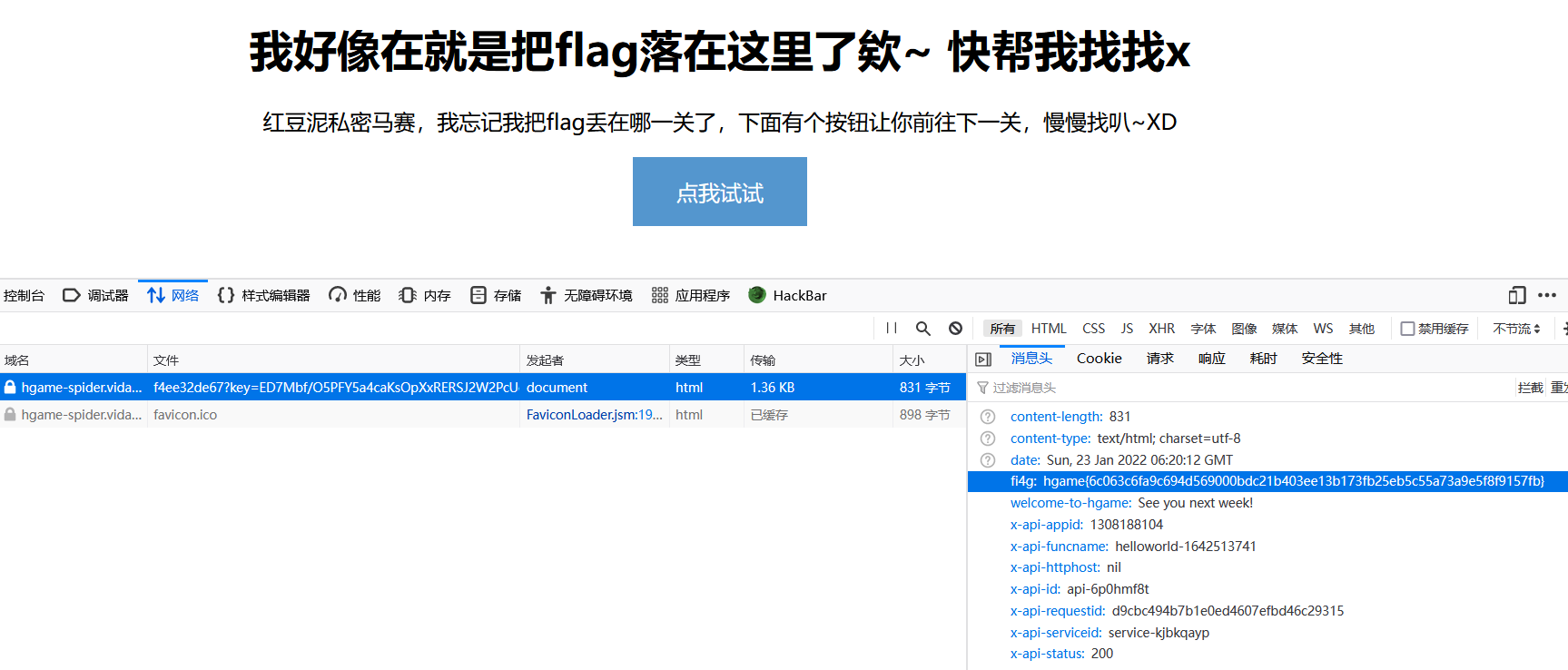Enable the 禁用缓存 checkbox
This screenshot has width=1568, height=670.
coord(1407,329)
